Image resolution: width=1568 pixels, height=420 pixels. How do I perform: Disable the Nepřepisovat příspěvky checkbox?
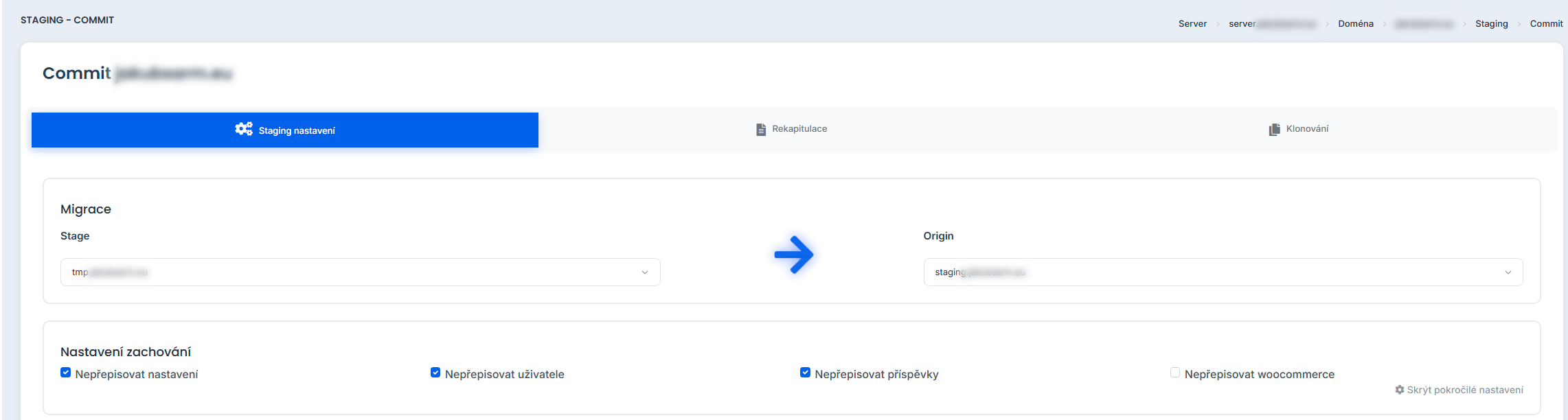(x=805, y=373)
